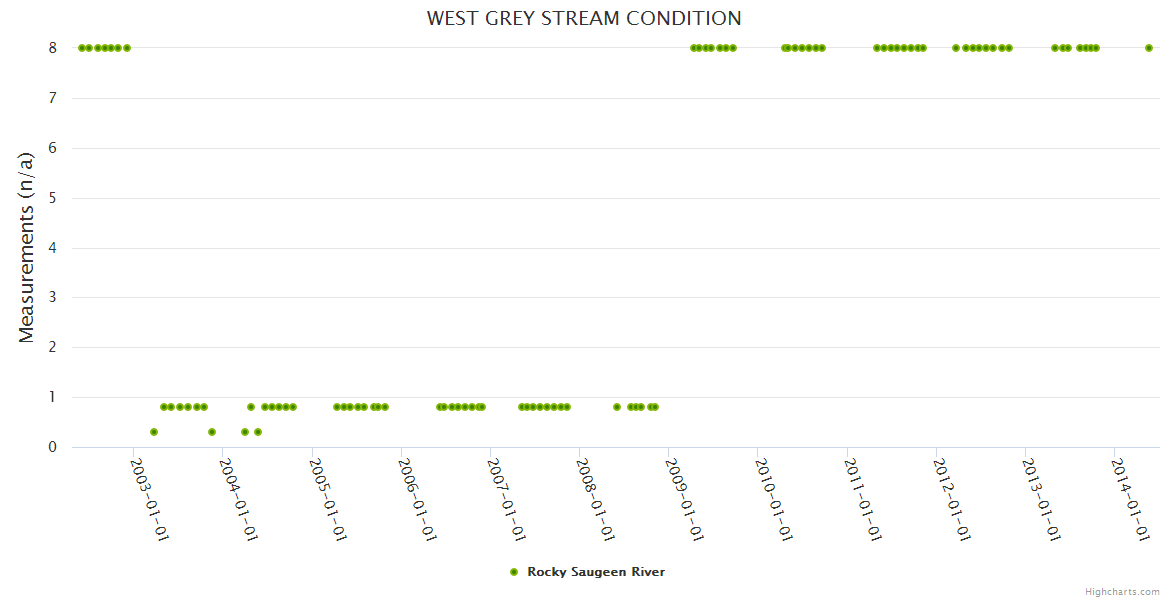The width and height of the screenshot is (1170, 600).
Task: Click the y-axis label 5
Action: 53,198
